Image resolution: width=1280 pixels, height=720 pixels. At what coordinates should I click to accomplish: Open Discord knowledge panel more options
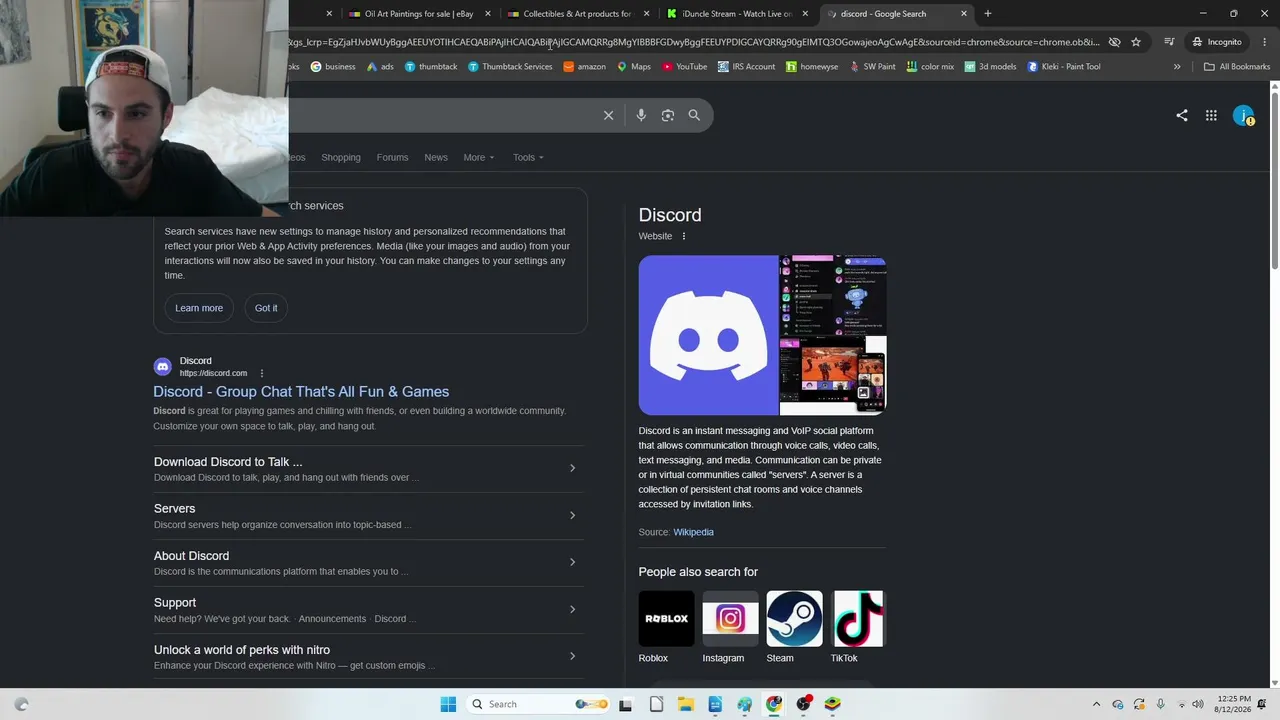click(x=684, y=236)
